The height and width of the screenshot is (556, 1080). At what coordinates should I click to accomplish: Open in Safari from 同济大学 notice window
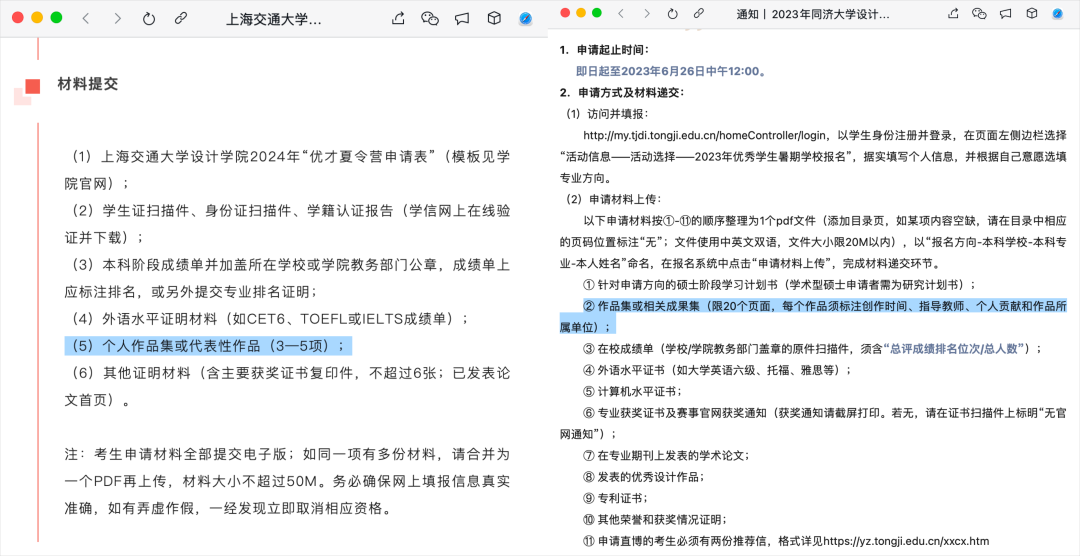click(x=1057, y=13)
